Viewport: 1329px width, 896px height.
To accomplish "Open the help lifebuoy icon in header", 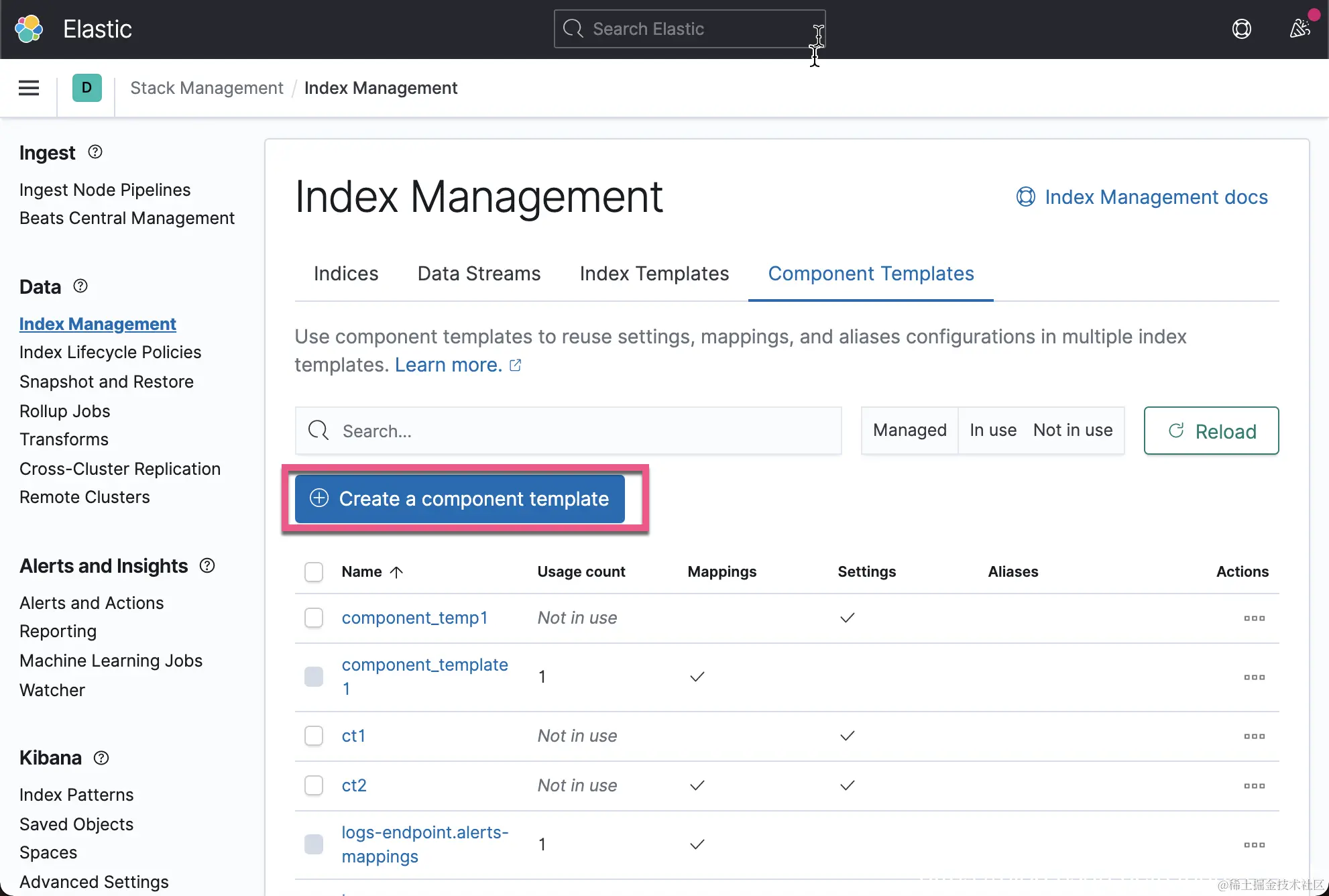I will pyautogui.click(x=1241, y=29).
